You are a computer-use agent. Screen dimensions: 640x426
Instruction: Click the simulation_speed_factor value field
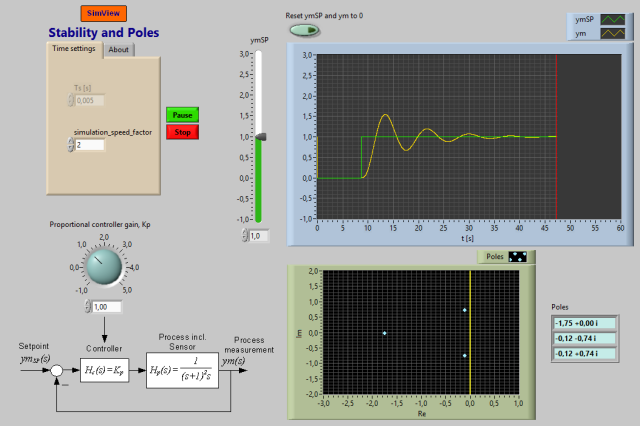coord(91,145)
